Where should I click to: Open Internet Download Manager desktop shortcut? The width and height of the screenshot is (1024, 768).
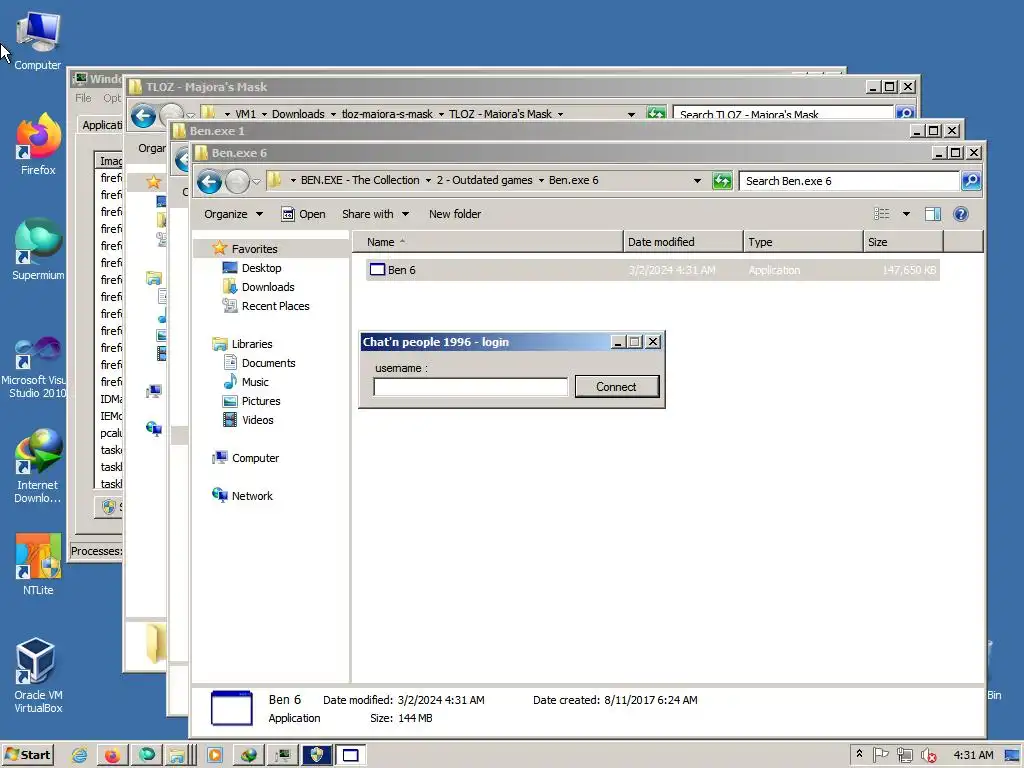pos(38,466)
